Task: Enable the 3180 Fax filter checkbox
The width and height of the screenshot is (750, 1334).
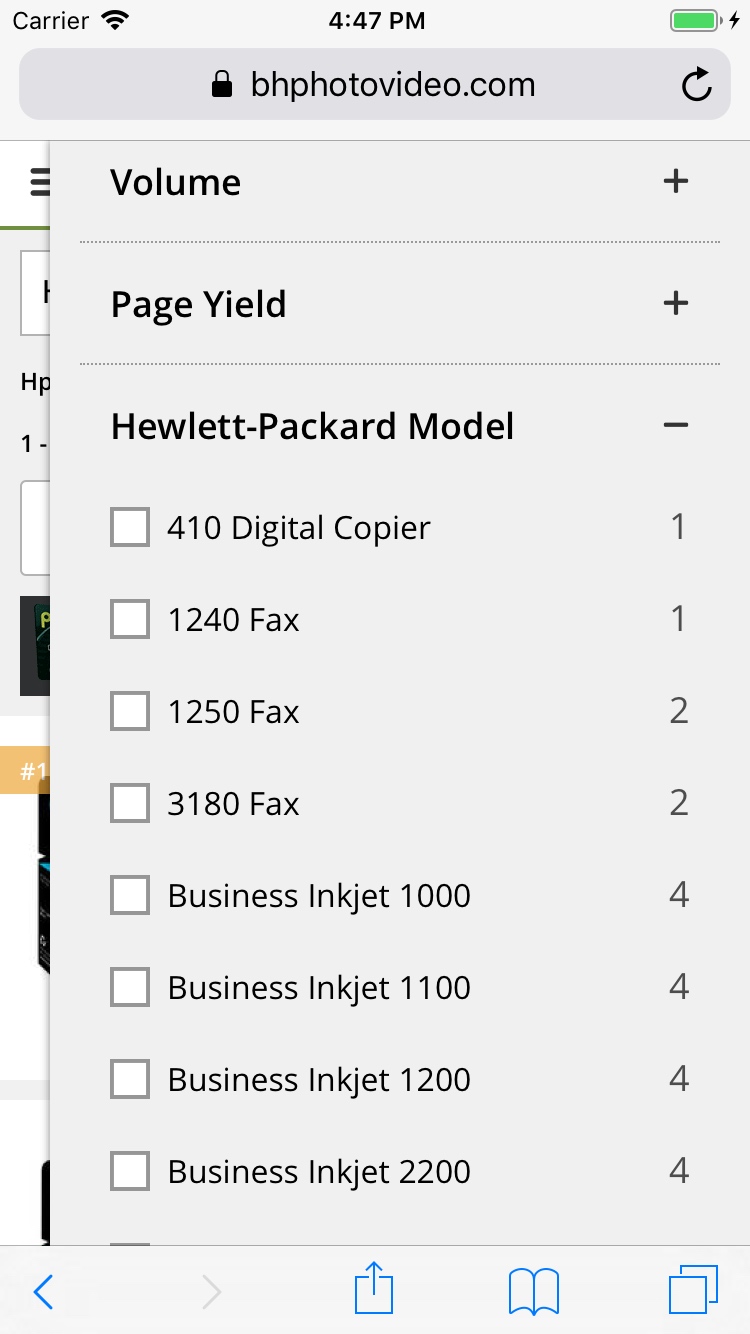Action: (x=130, y=804)
